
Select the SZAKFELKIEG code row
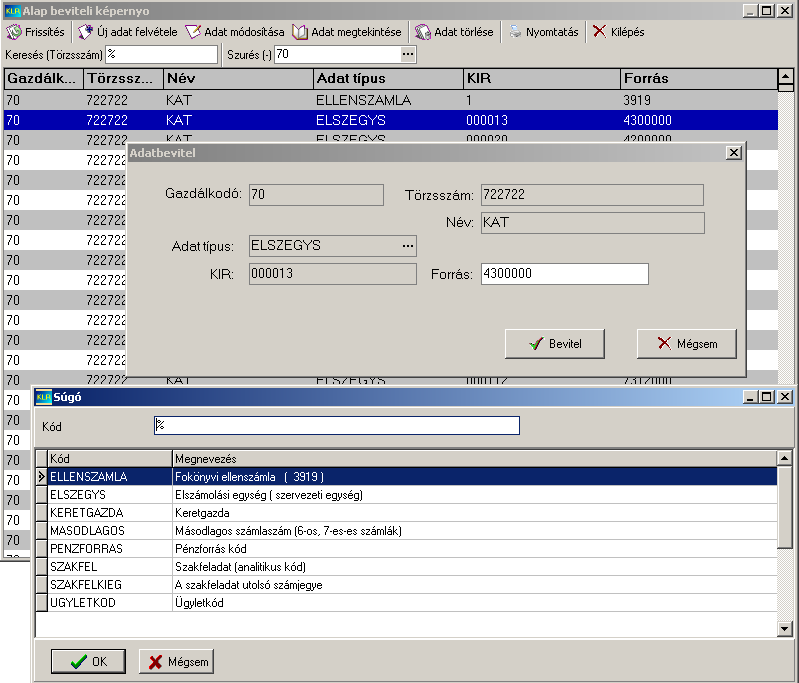click(413, 584)
